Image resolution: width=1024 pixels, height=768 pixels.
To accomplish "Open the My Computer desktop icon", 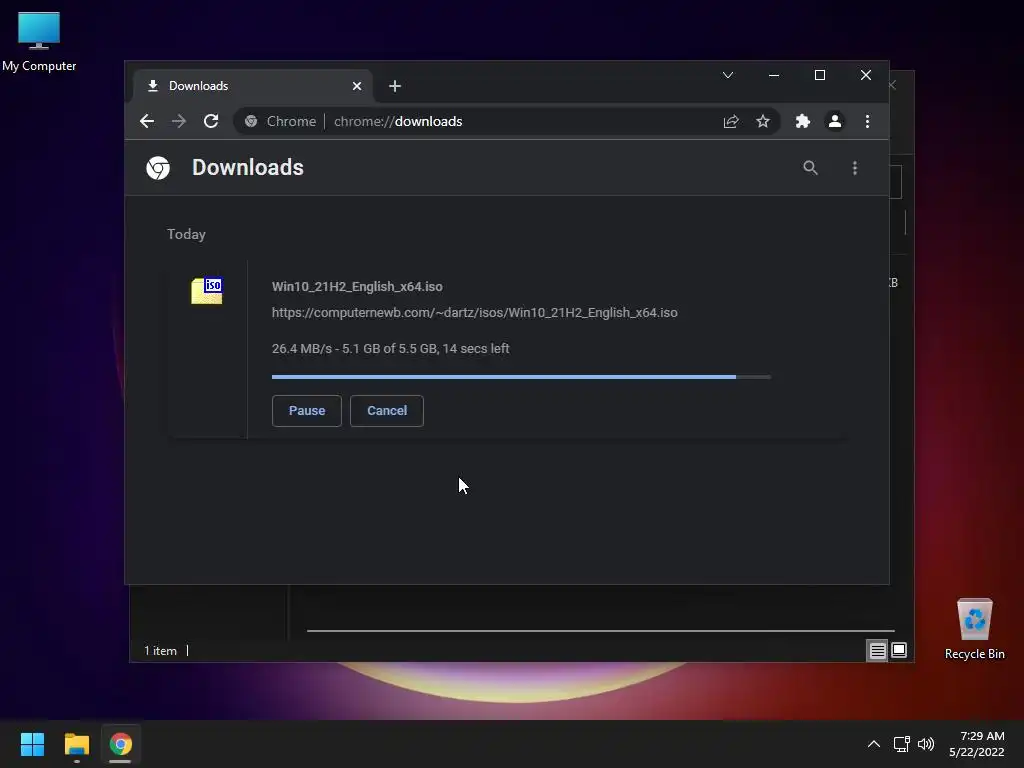I will pos(39,42).
